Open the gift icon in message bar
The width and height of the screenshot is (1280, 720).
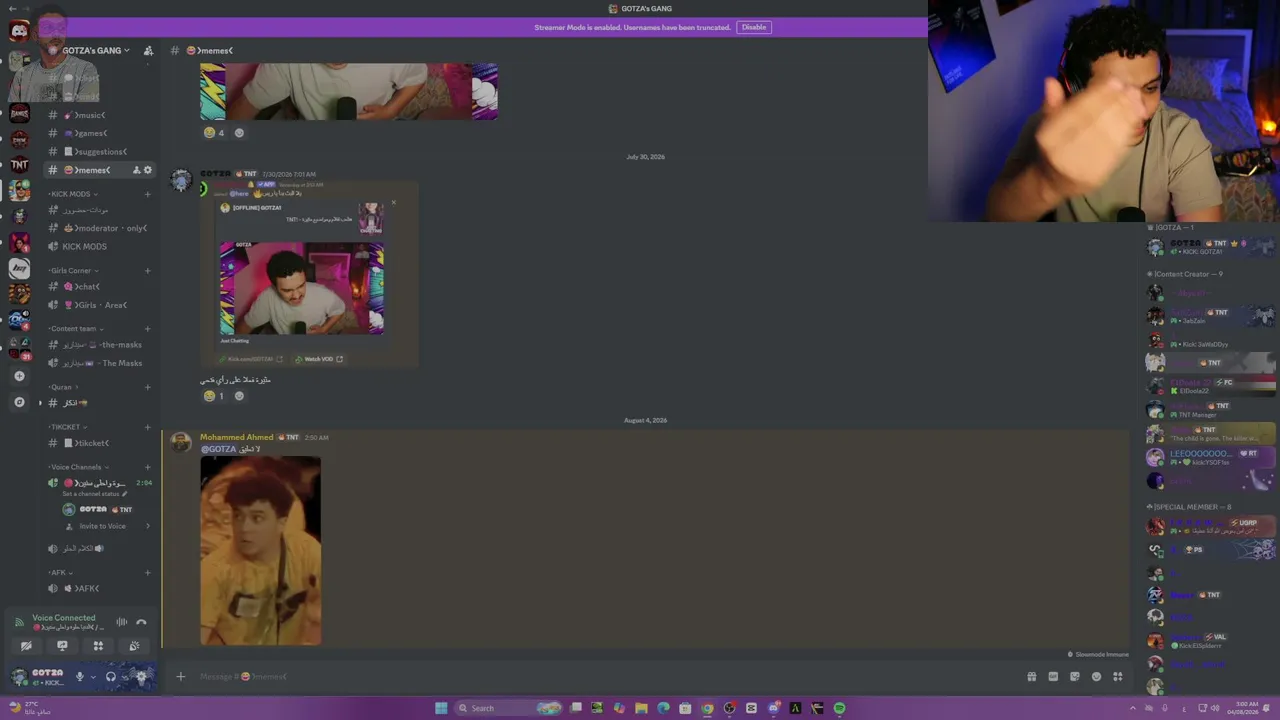[1032, 677]
